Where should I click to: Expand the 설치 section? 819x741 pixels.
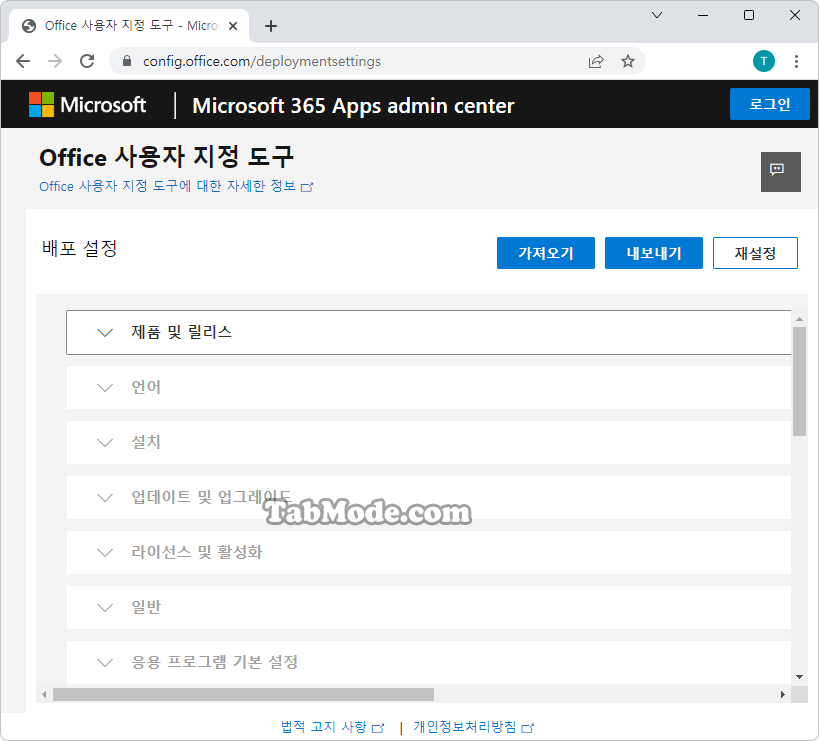(x=428, y=442)
